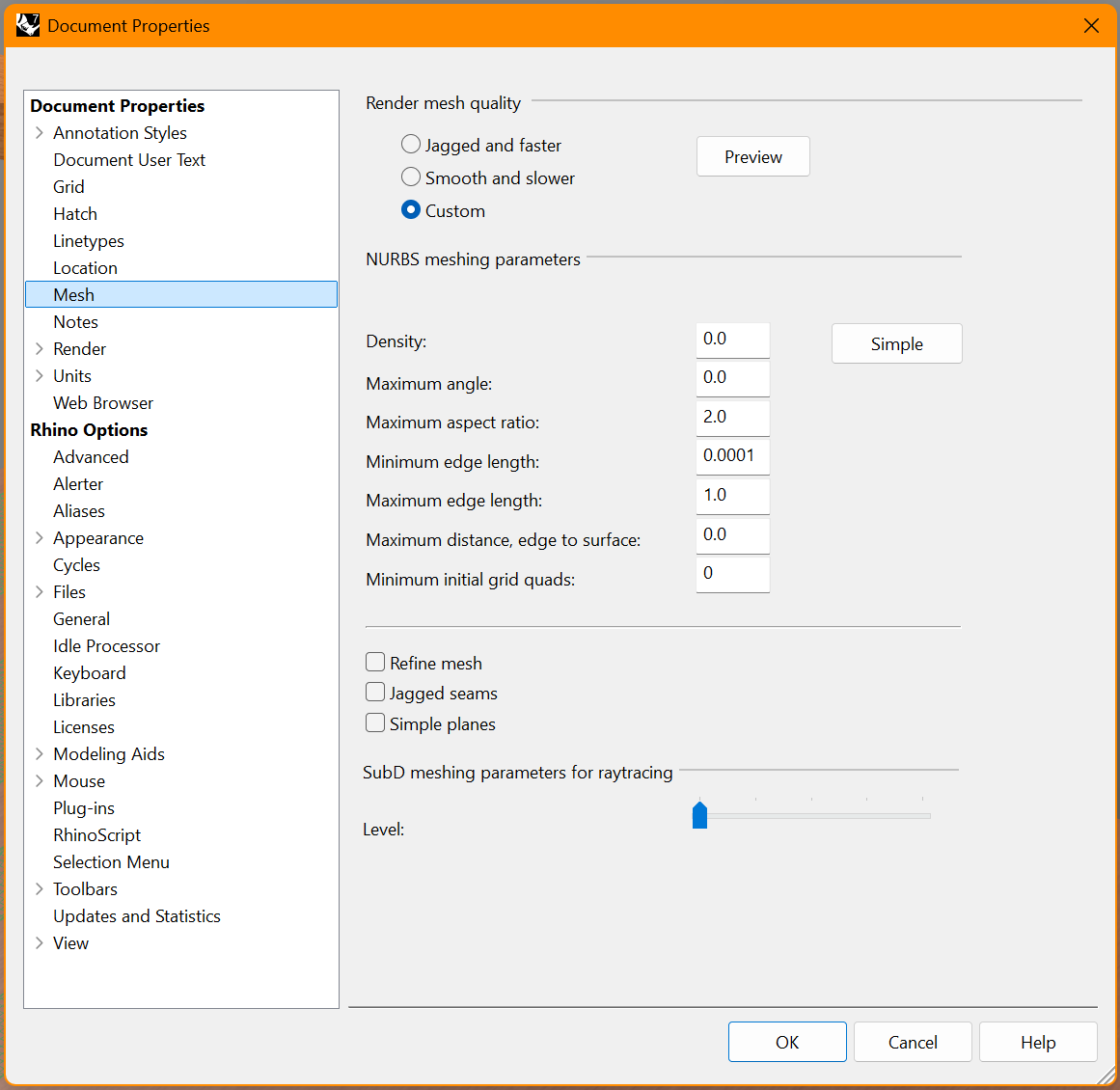Image resolution: width=1120 pixels, height=1090 pixels.
Task: Click the Minimum initial grid quads field
Action: [733, 574]
